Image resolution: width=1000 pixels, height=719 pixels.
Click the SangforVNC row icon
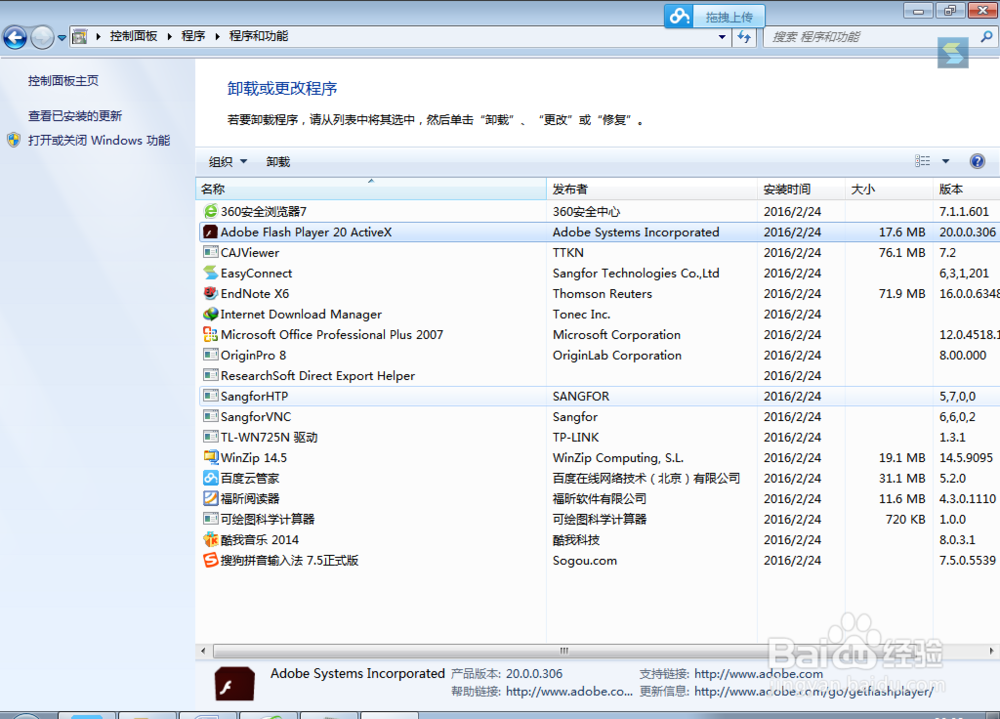pos(210,417)
